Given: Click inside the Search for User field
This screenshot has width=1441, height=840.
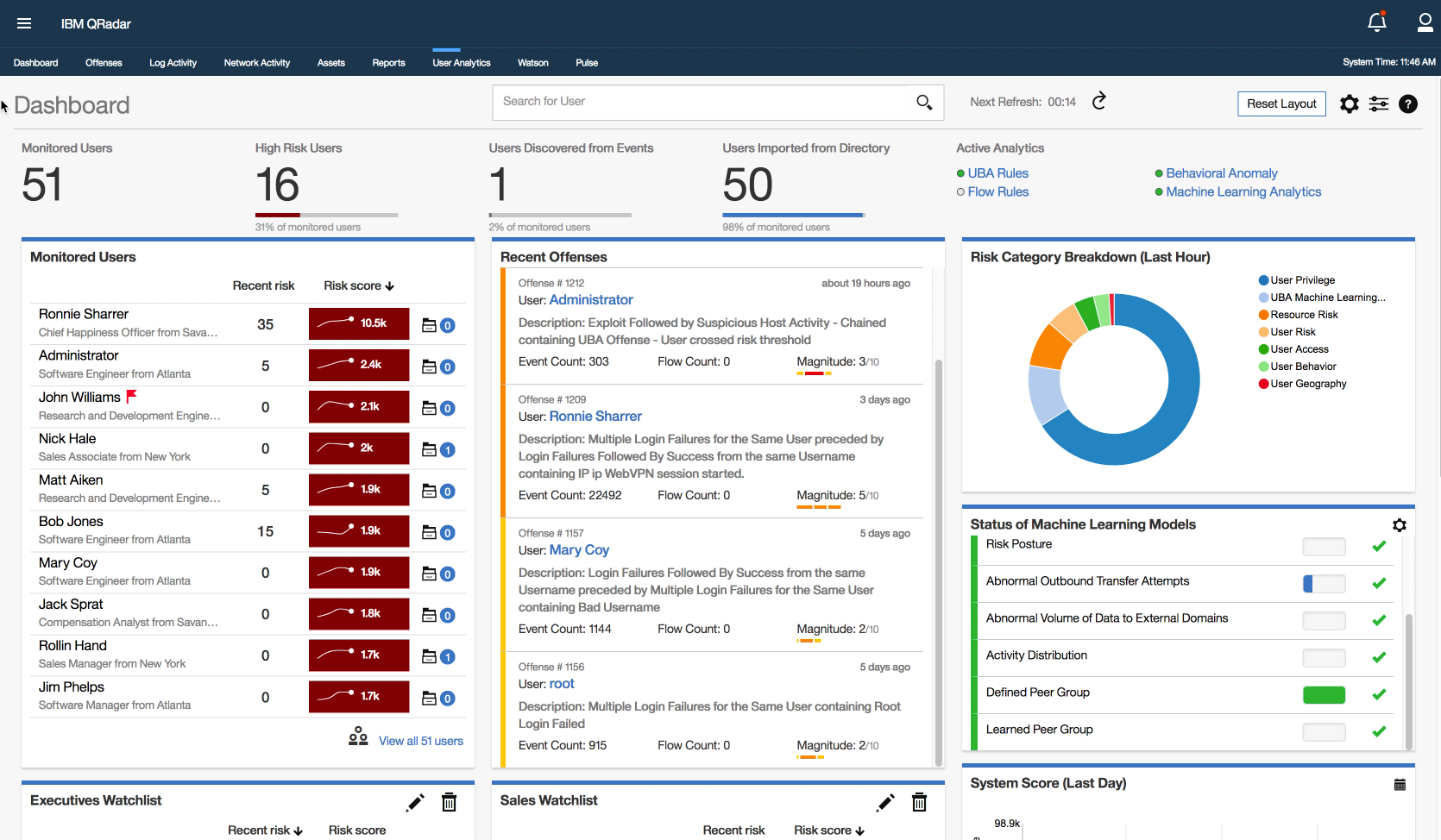Looking at the screenshot, I should (690, 102).
